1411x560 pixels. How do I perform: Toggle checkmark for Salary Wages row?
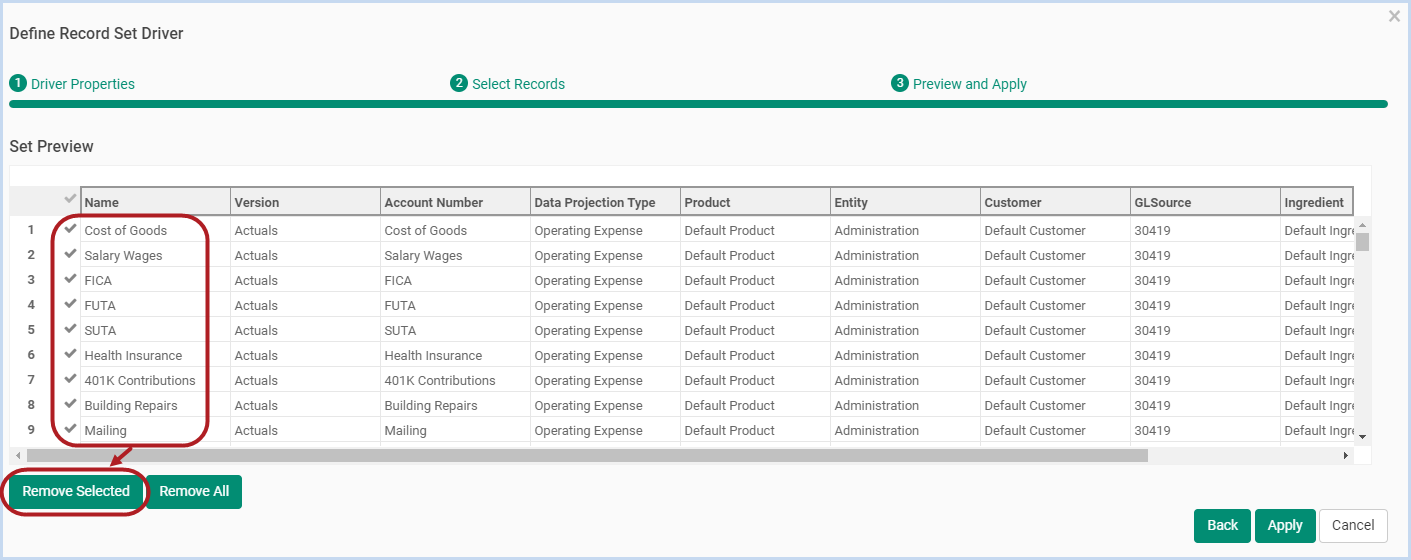70,254
